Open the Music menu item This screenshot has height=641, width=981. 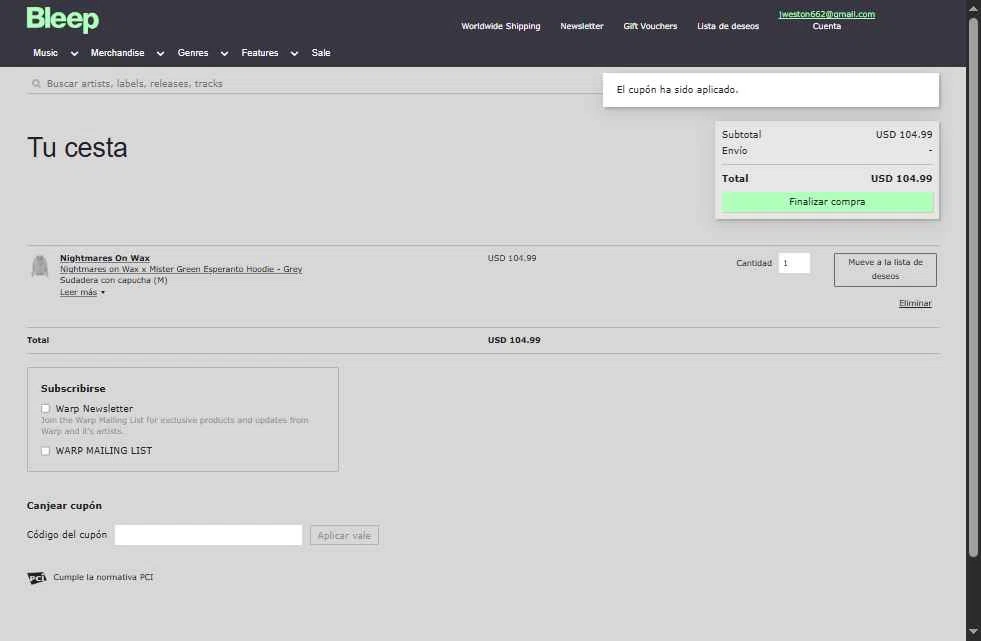click(46, 53)
